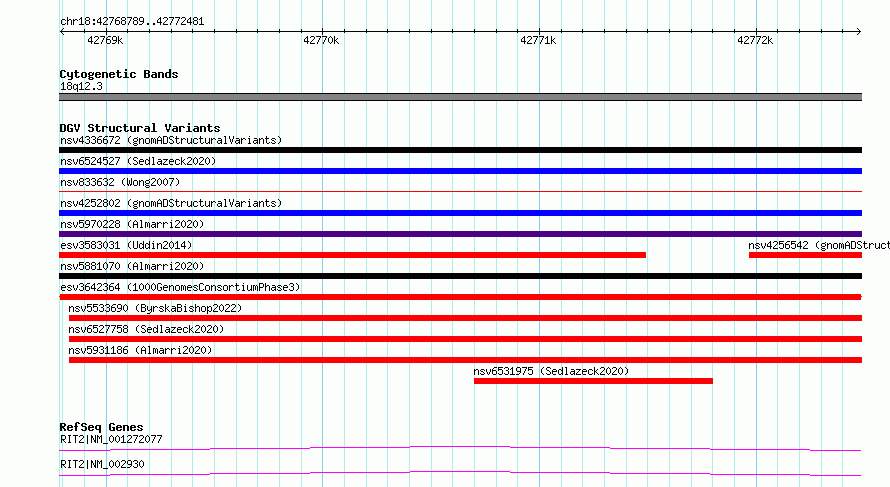Select the blue bar below the nsv4252802 label
This screenshot has height=487, width=890.
460,213
